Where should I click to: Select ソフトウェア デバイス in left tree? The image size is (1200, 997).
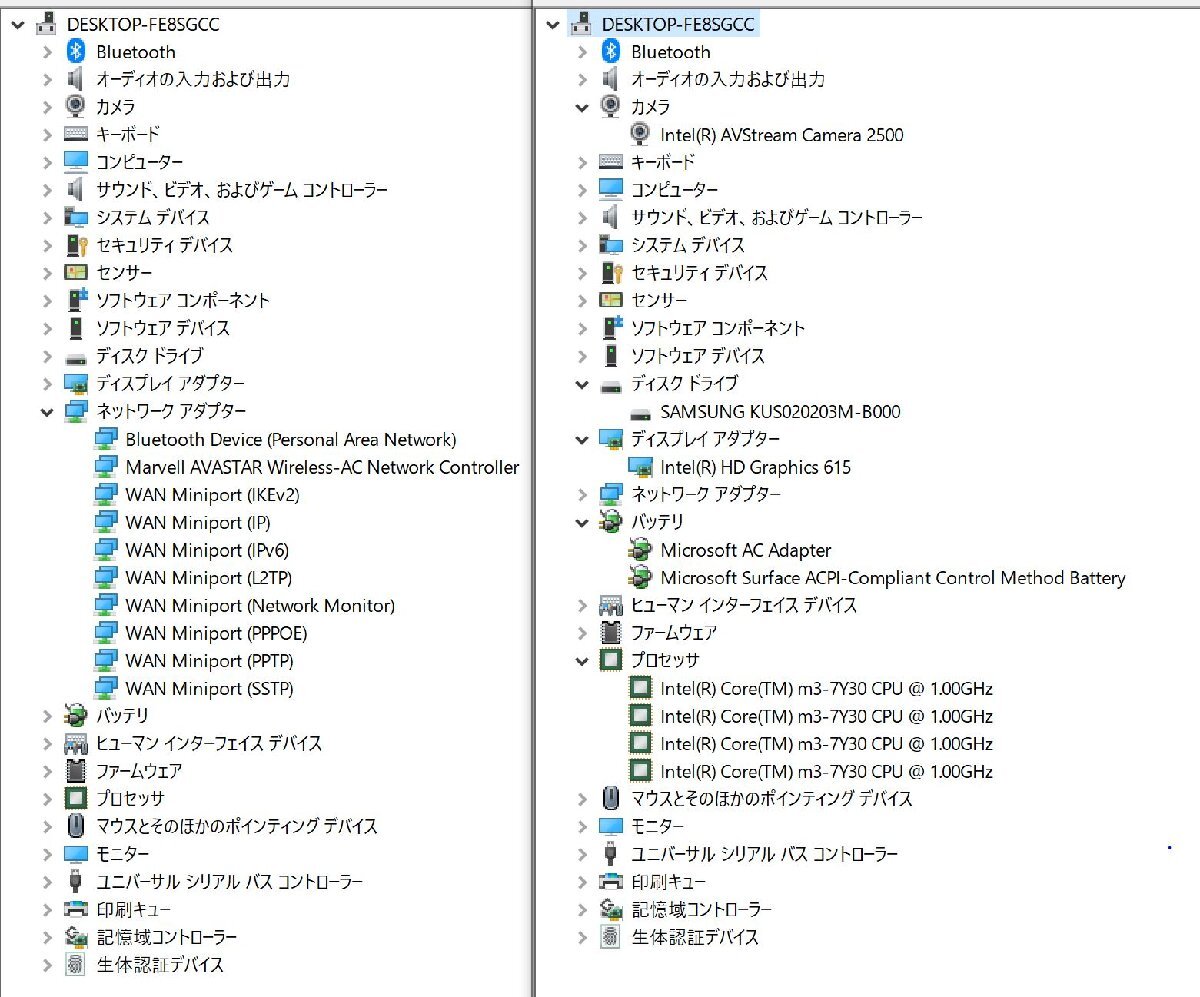pos(163,328)
